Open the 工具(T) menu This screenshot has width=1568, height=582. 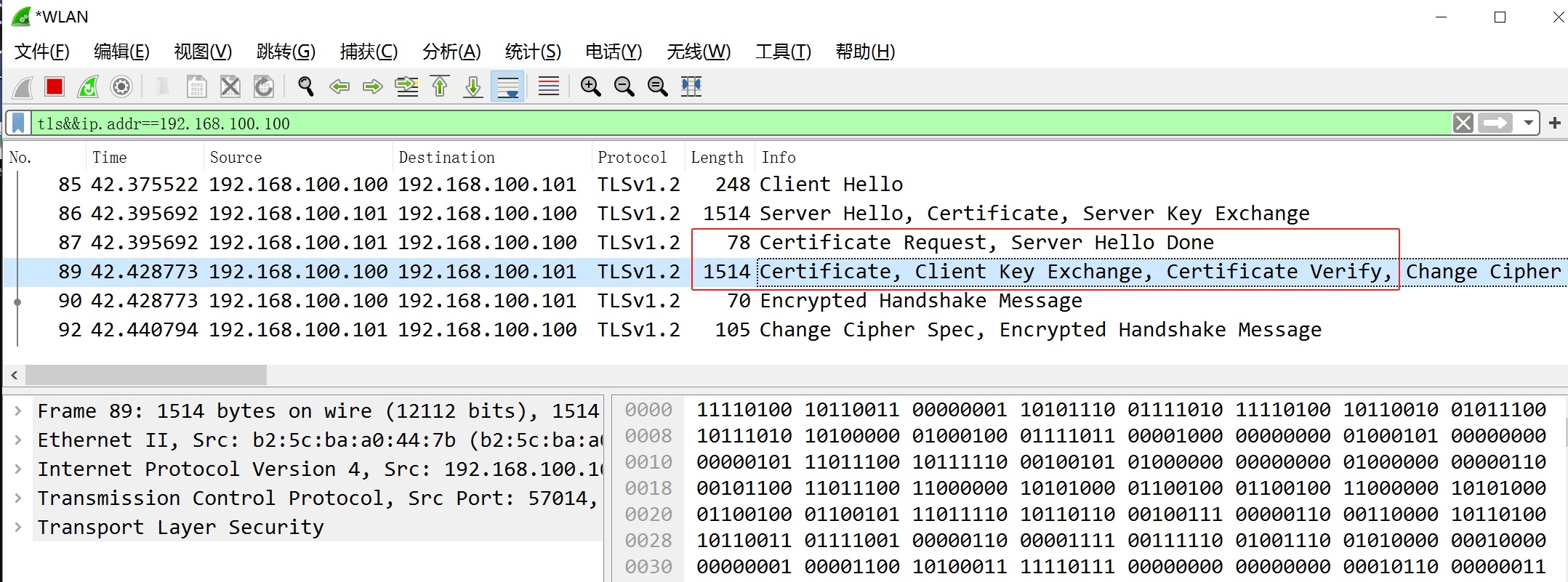pyautogui.click(x=783, y=52)
